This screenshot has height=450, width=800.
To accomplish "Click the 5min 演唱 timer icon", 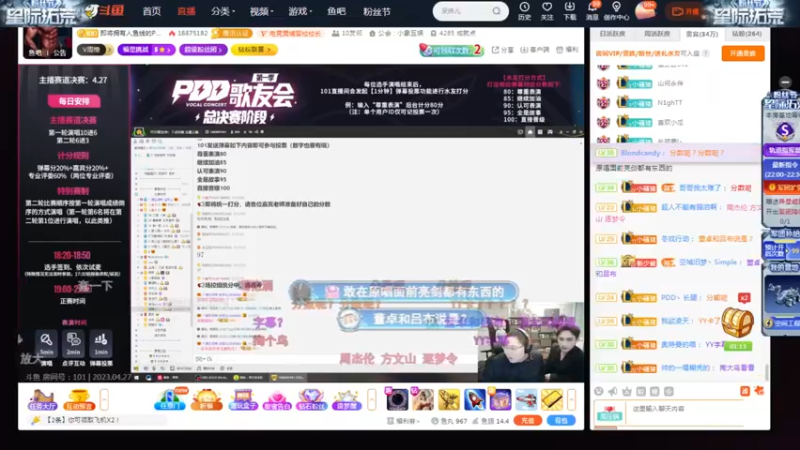I will 46,344.
